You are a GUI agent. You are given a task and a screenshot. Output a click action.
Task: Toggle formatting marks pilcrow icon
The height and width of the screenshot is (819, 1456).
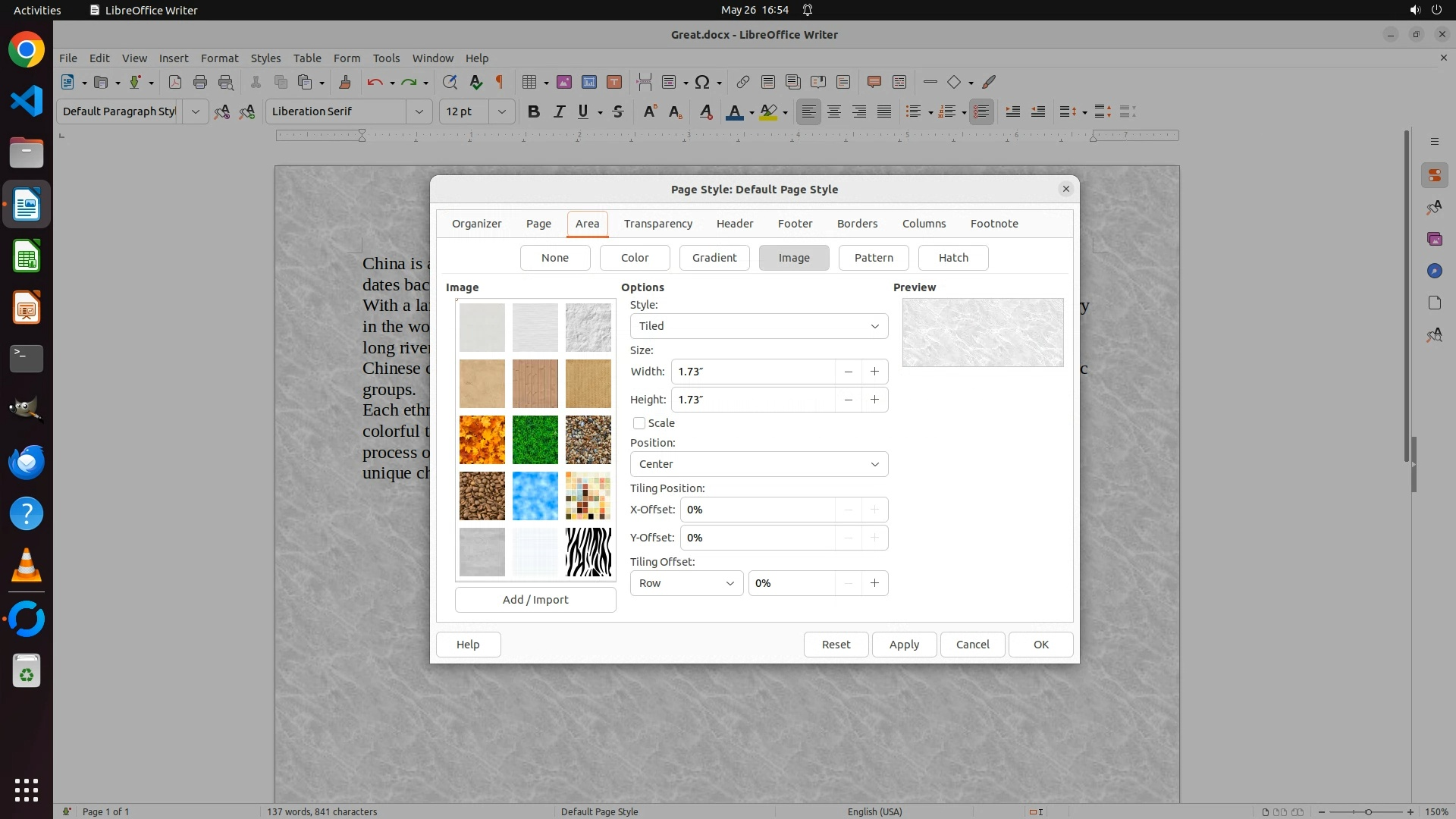(x=500, y=82)
